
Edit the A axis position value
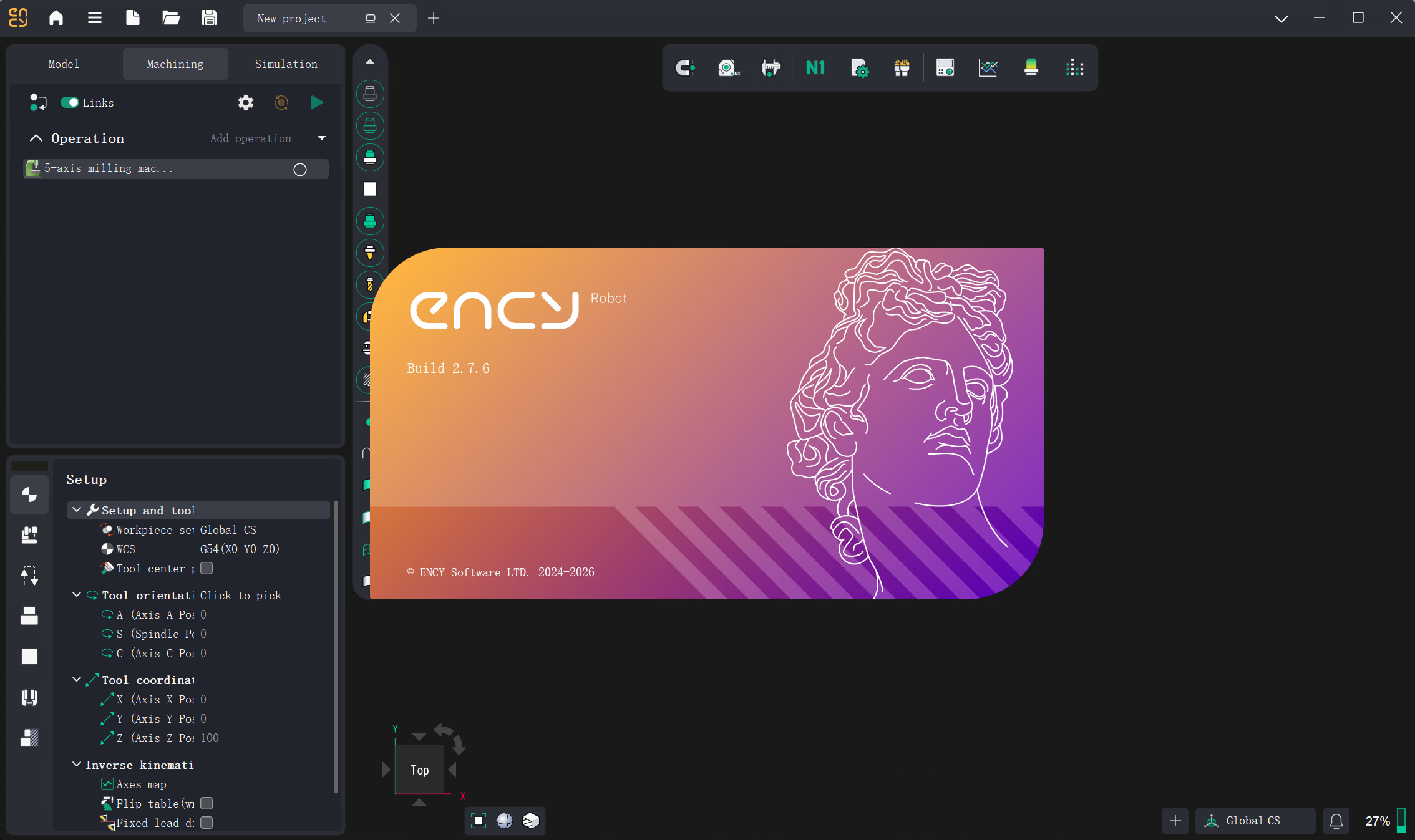click(203, 615)
